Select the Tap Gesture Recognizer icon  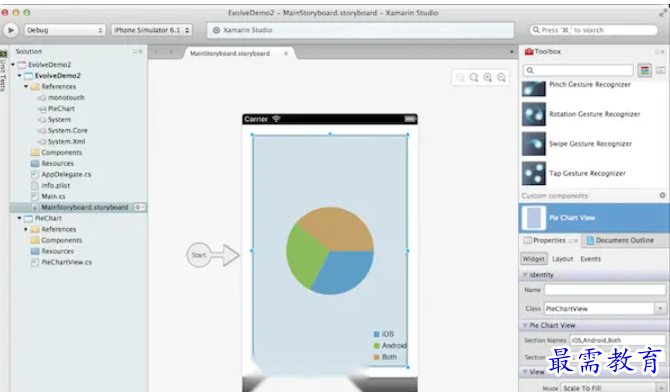coord(534,173)
